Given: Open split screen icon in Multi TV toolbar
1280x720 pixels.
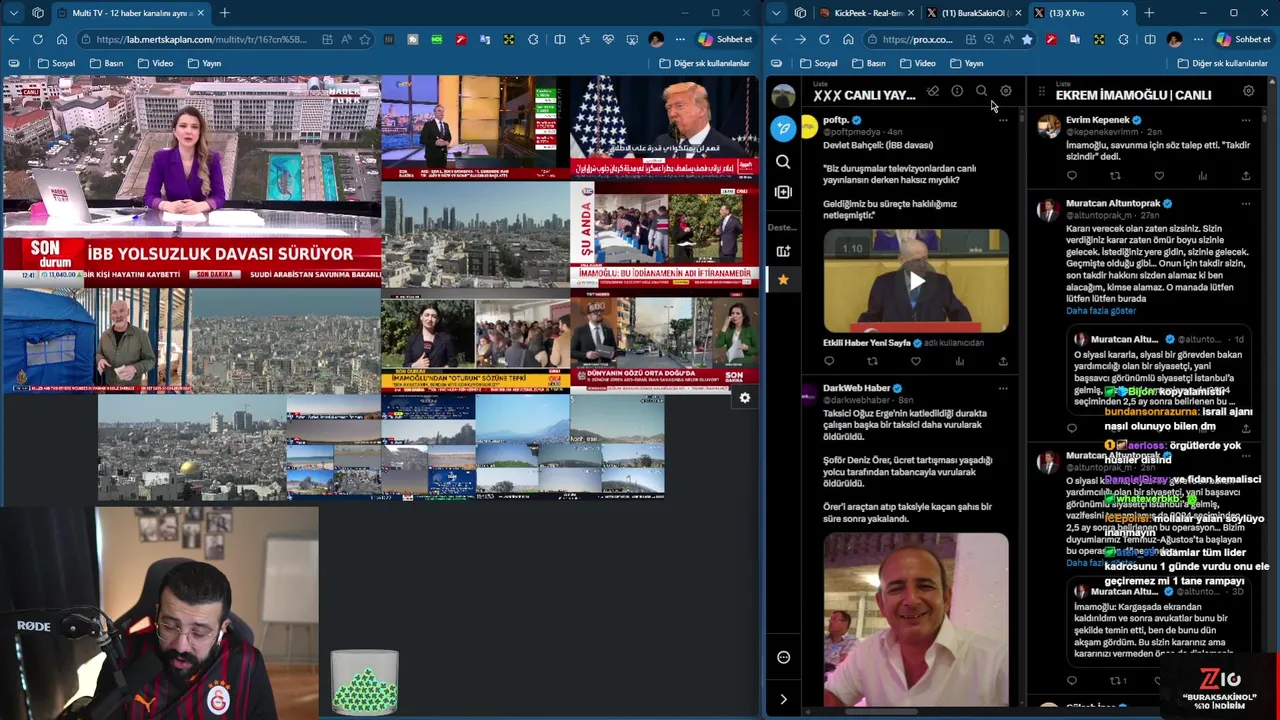Looking at the screenshot, I should coord(560,39).
